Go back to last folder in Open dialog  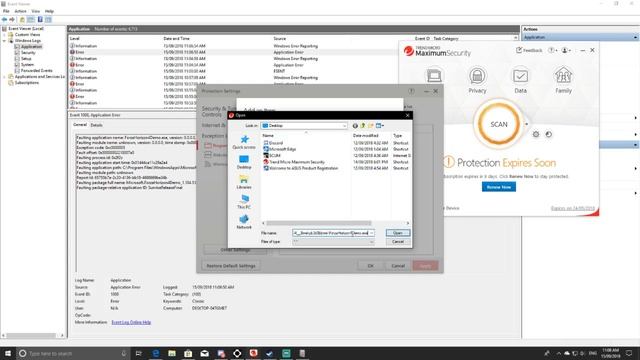click(355, 126)
